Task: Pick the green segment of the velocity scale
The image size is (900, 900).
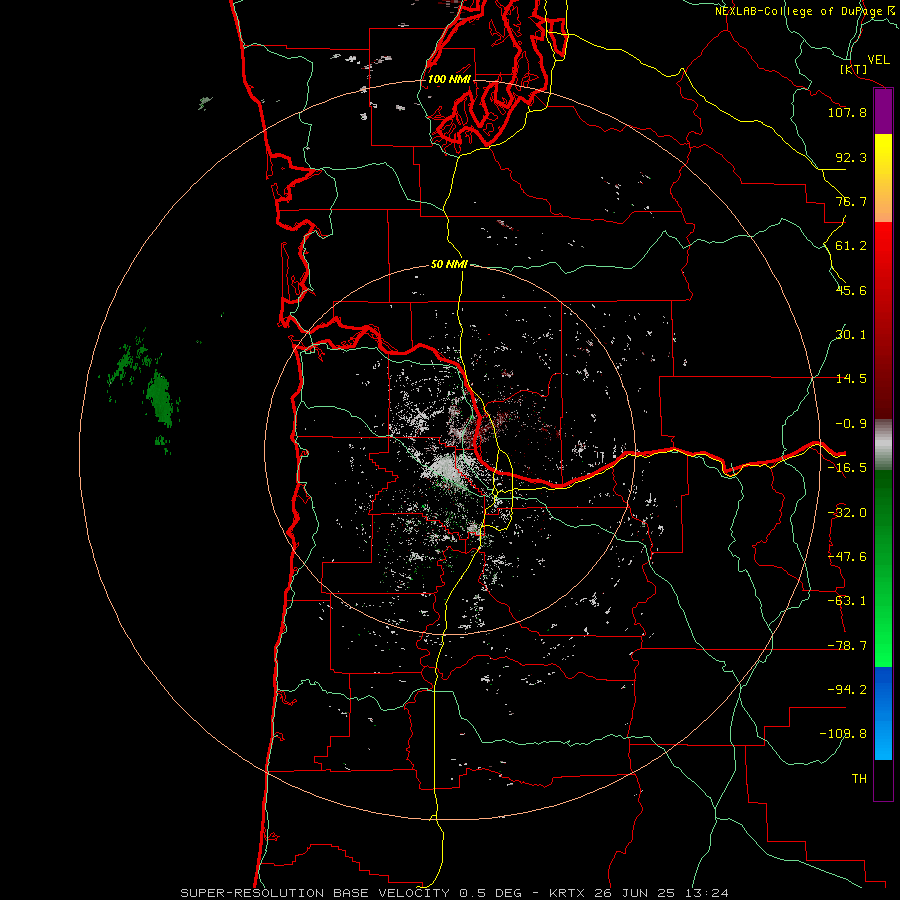Action: click(x=883, y=568)
